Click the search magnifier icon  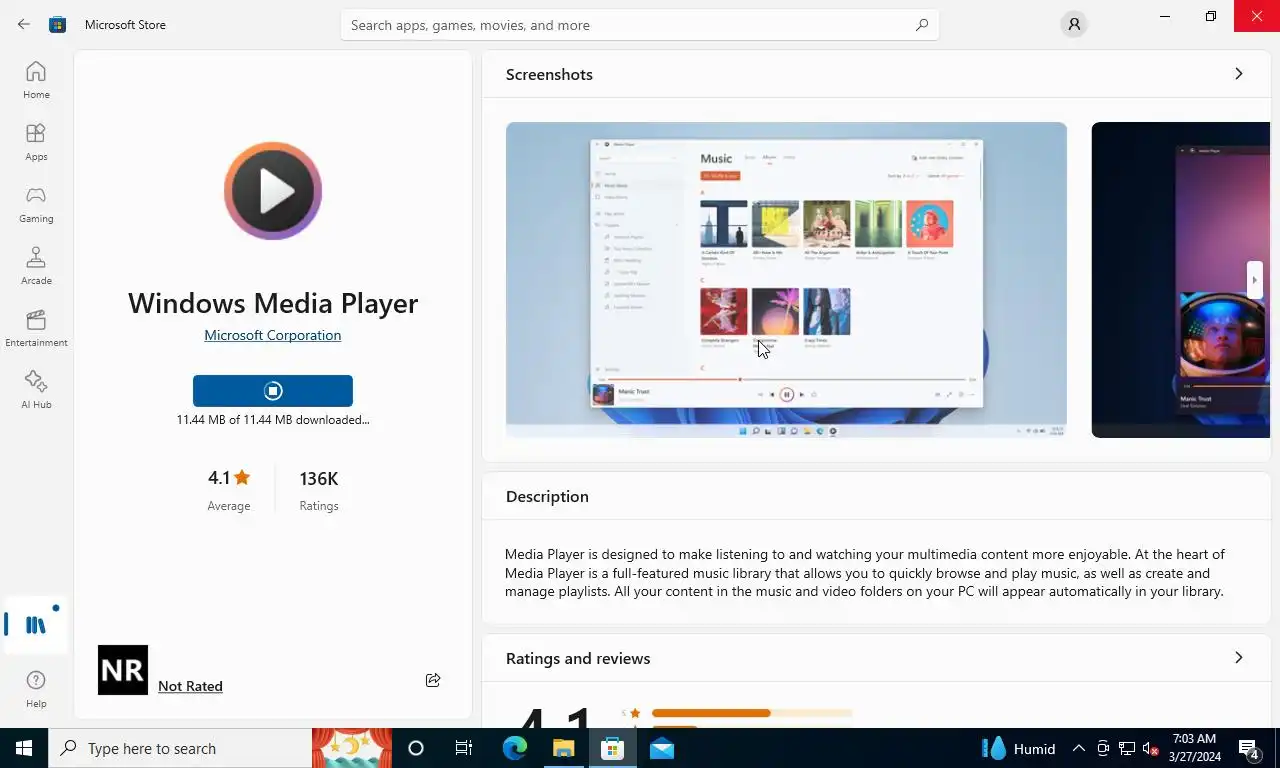pos(922,25)
